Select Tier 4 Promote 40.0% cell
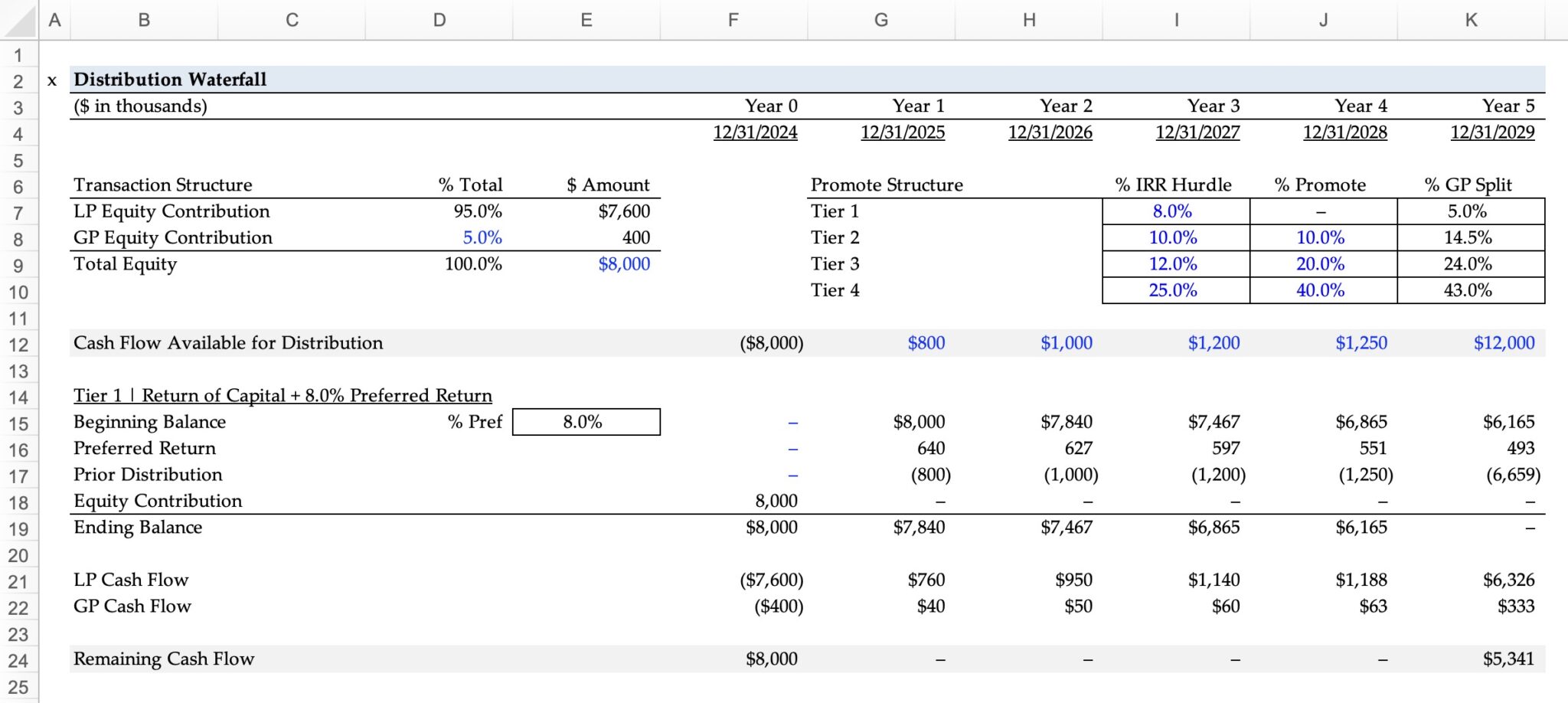The width and height of the screenshot is (1568, 703). (x=1321, y=290)
